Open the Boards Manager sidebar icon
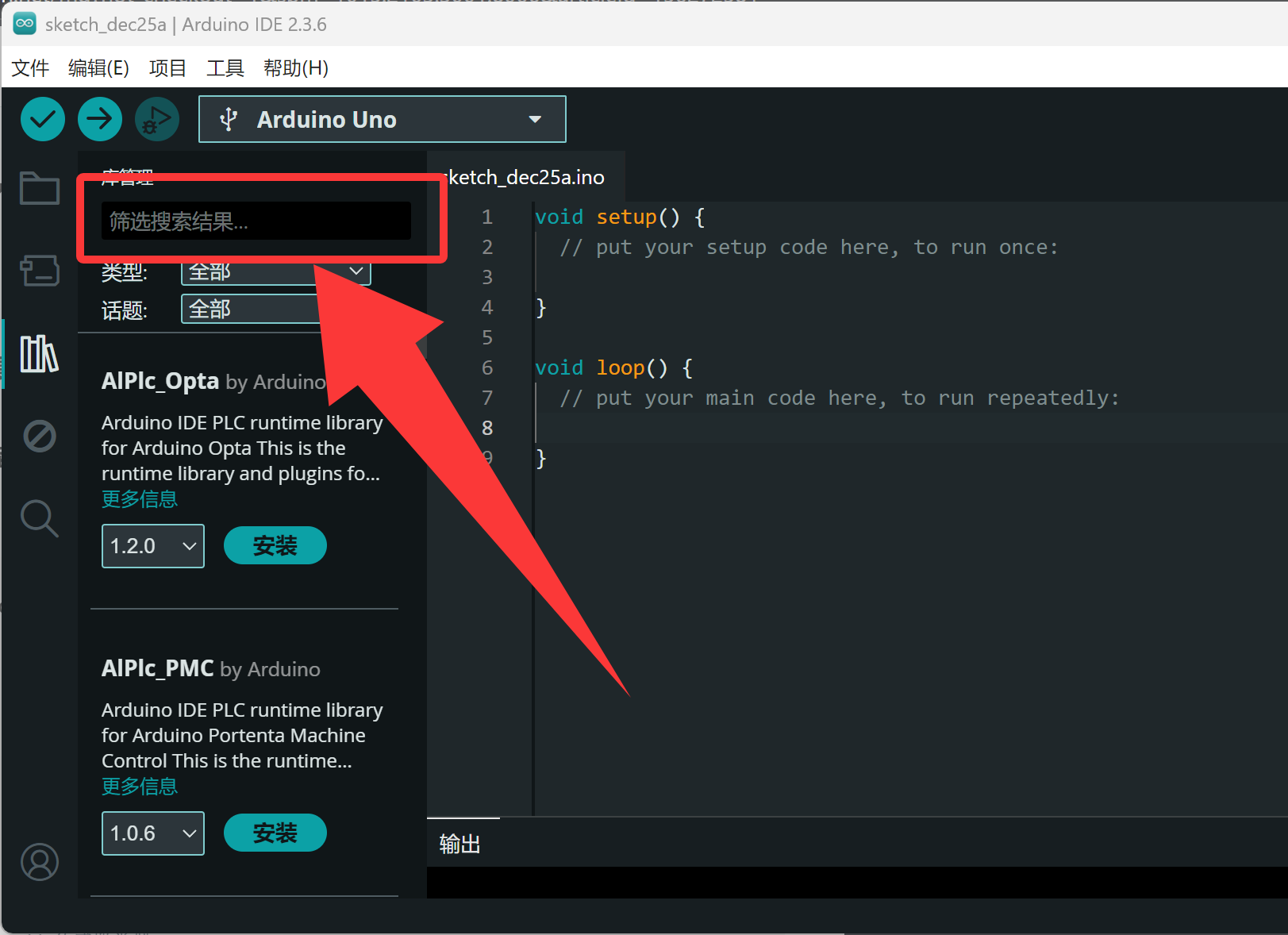 click(x=39, y=271)
